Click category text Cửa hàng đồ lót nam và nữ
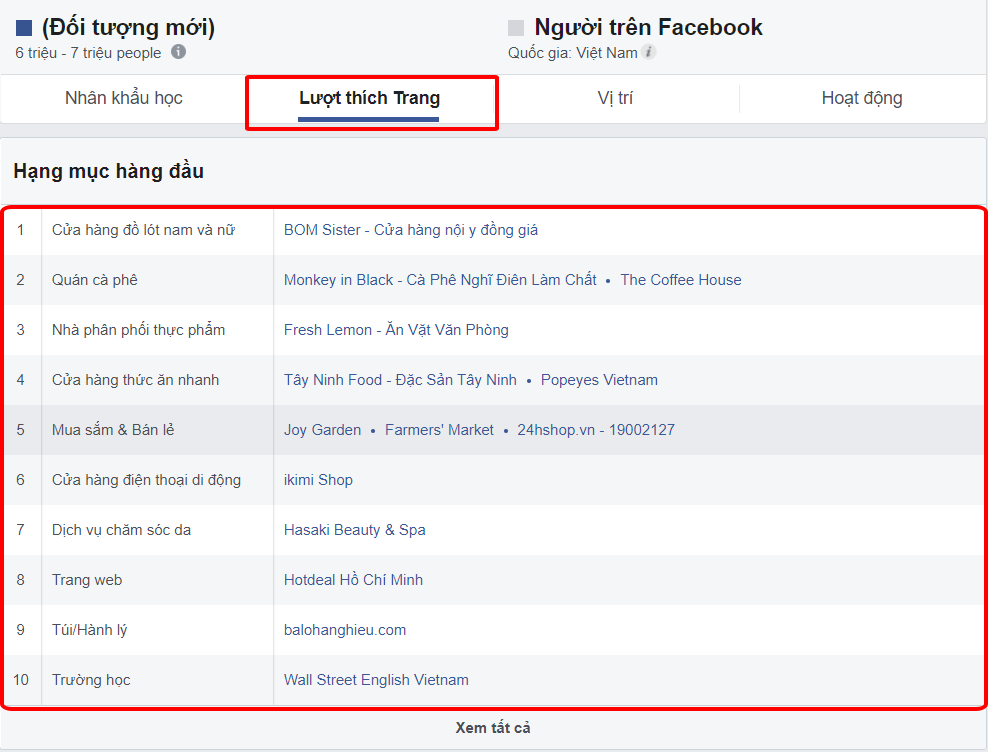The height and width of the screenshot is (752, 988). [x=144, y=230]
